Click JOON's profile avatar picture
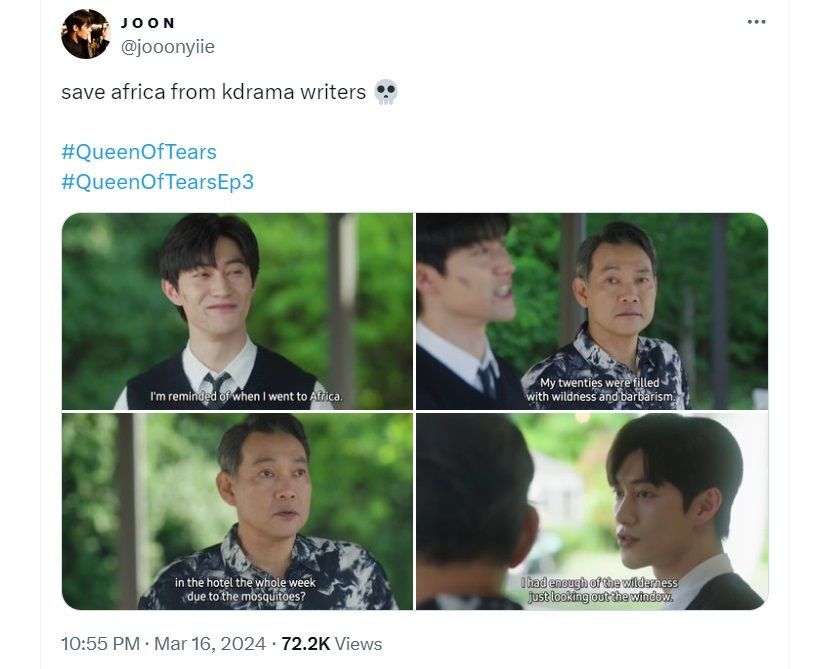The image size is (825, 669). pyautogui.click(x=86, y=34)
